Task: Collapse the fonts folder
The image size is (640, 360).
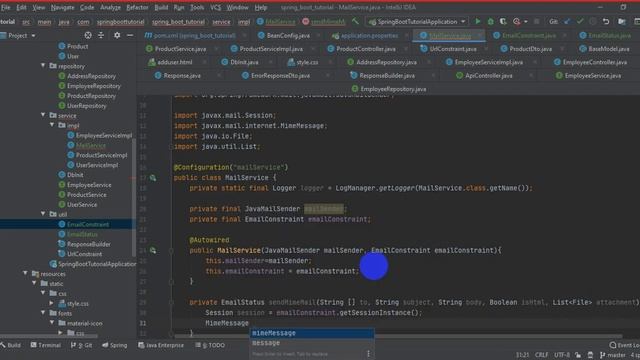Action: (x=43, y=313)
